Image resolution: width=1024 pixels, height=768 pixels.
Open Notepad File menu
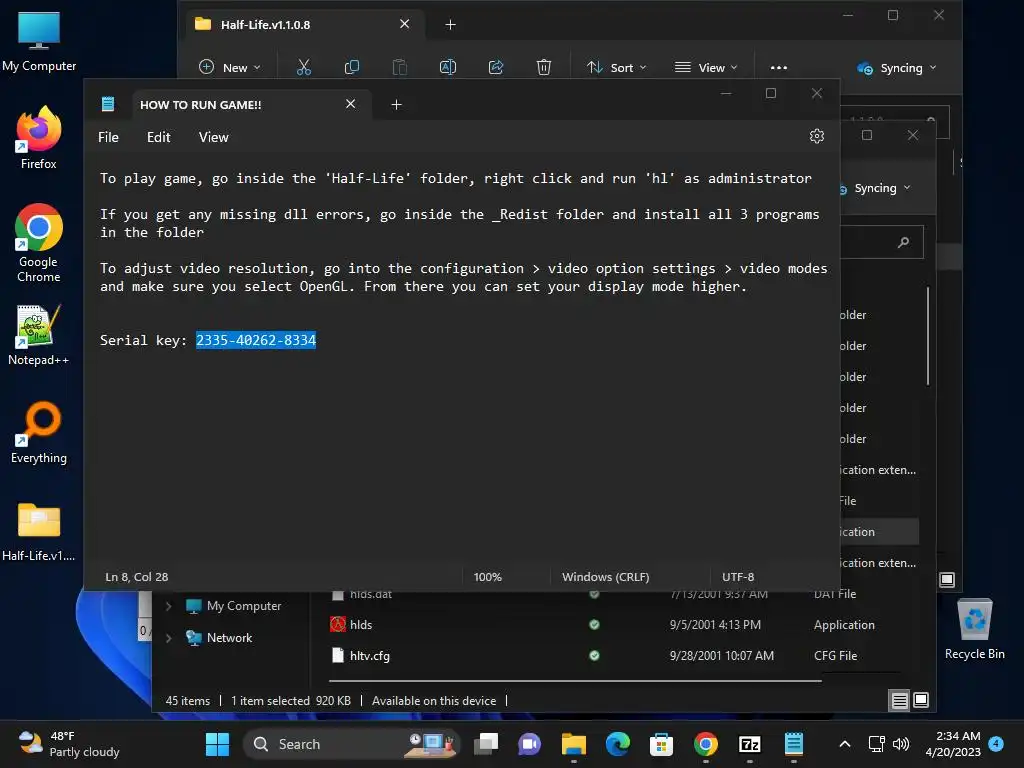pos(108,137)
